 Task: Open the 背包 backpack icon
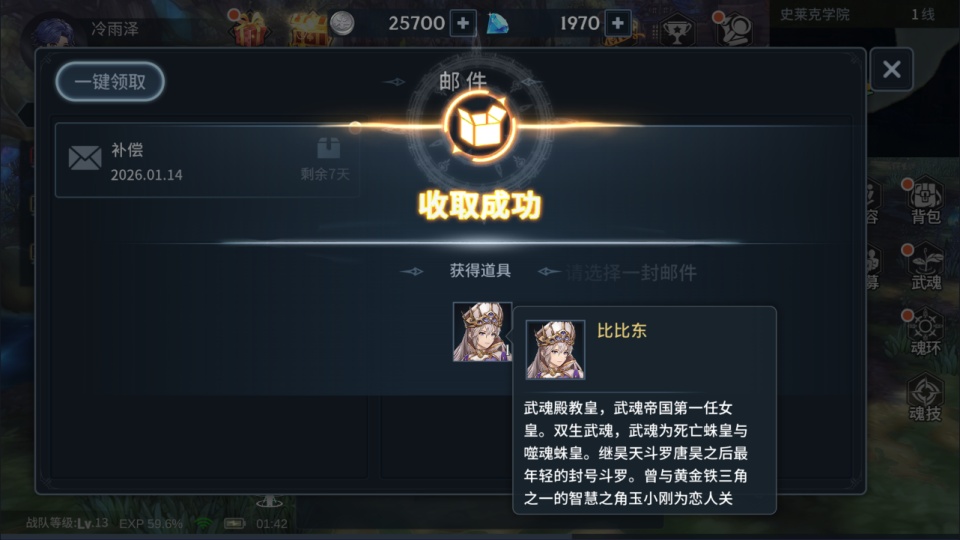click(x=925, y=201)
